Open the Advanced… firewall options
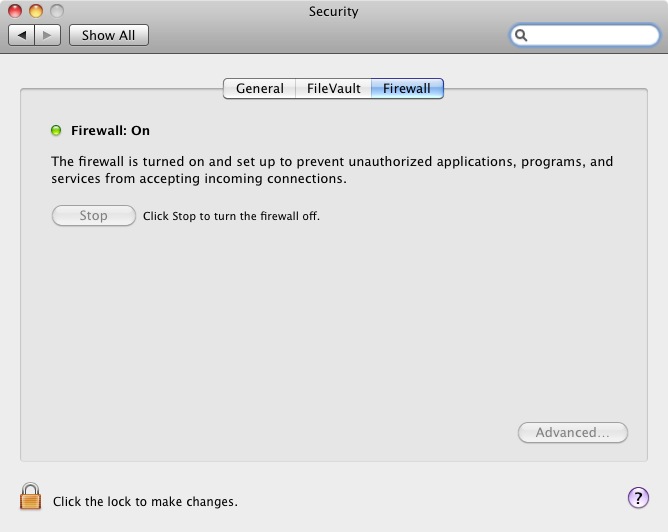The image size is (668, 532). coord(573,433)
